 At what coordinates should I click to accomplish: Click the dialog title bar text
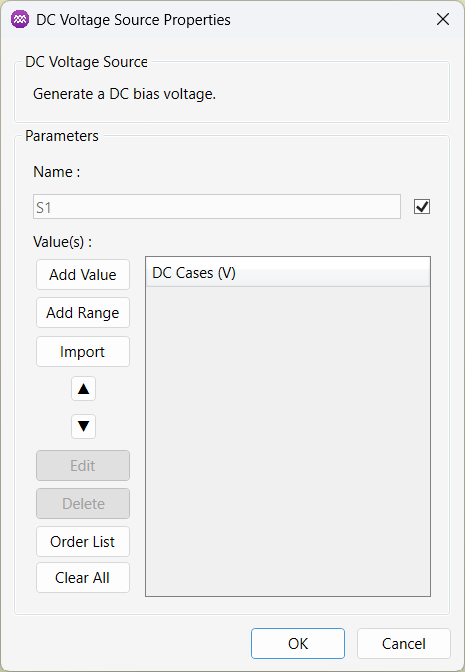click(x=133, y=20)
